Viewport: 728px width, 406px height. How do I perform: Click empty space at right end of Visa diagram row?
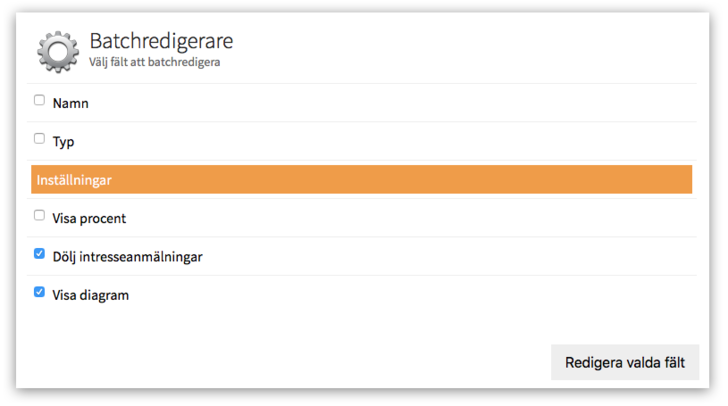[x=600, y=296]
